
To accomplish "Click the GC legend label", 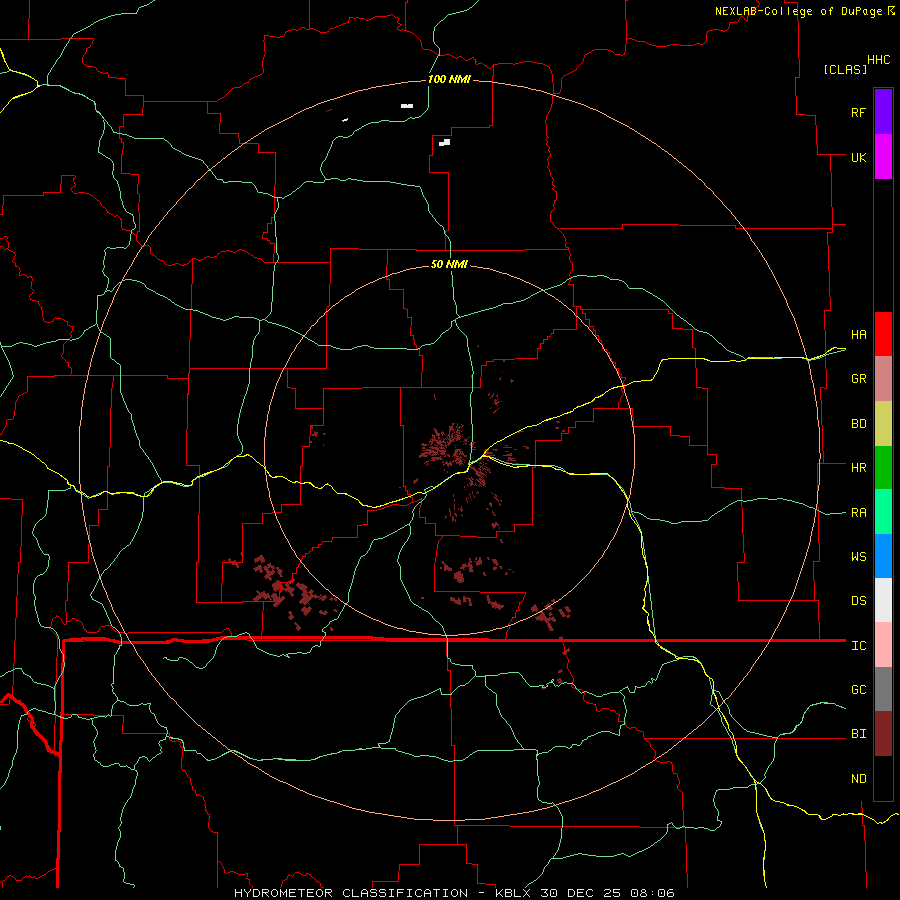I will [x=858, y=690].
